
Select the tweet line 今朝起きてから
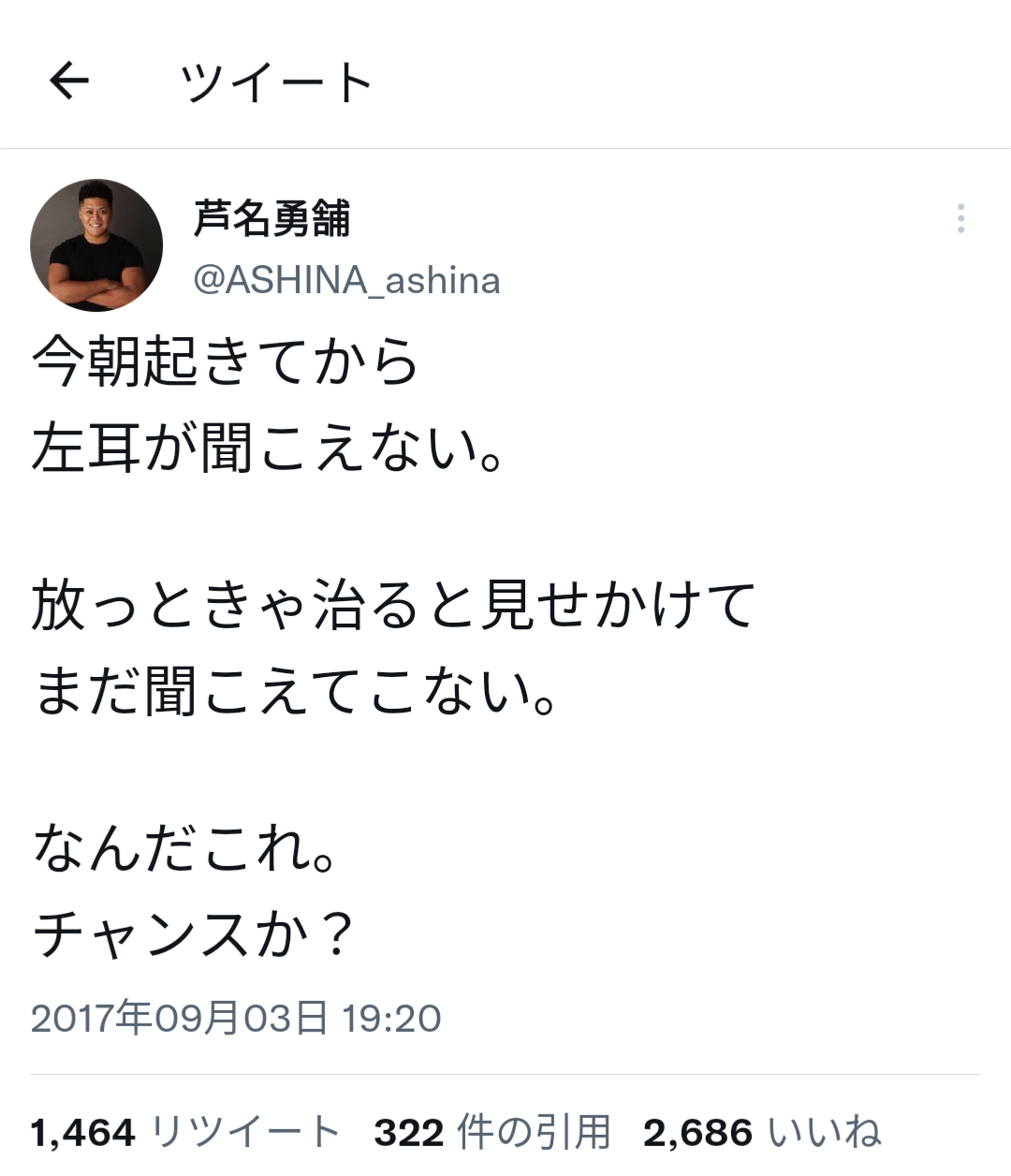coord(225,361)
